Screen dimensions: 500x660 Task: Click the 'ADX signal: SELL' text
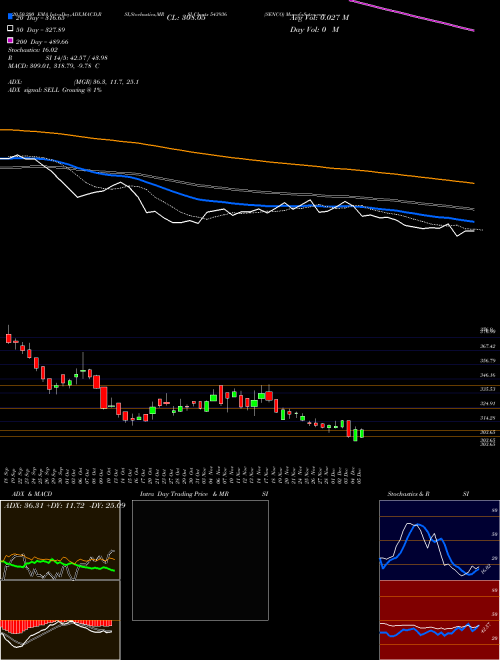tap(34, 90)
